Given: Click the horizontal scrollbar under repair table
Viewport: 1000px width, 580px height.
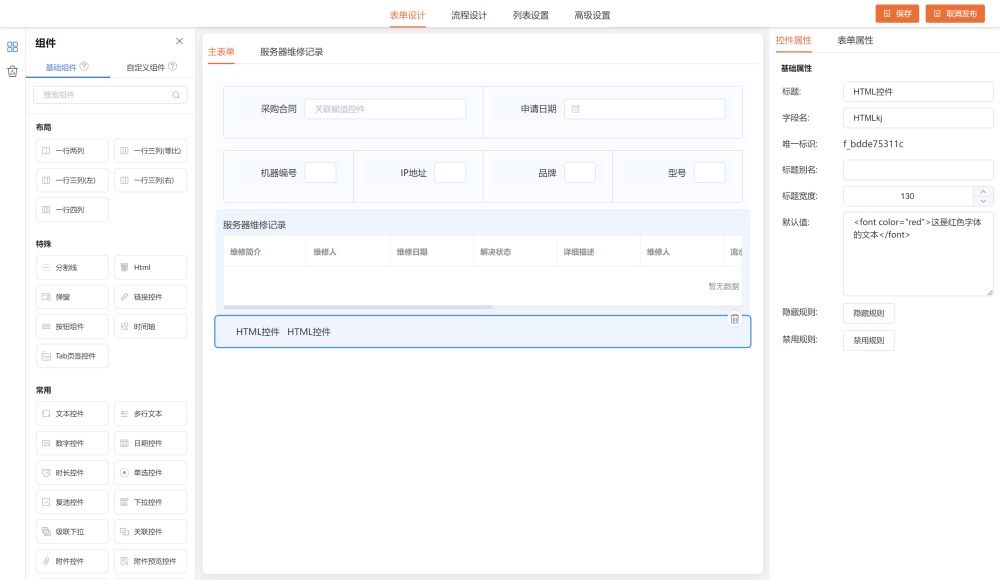Looking at the screenshot, I should [x=358, y=307].
